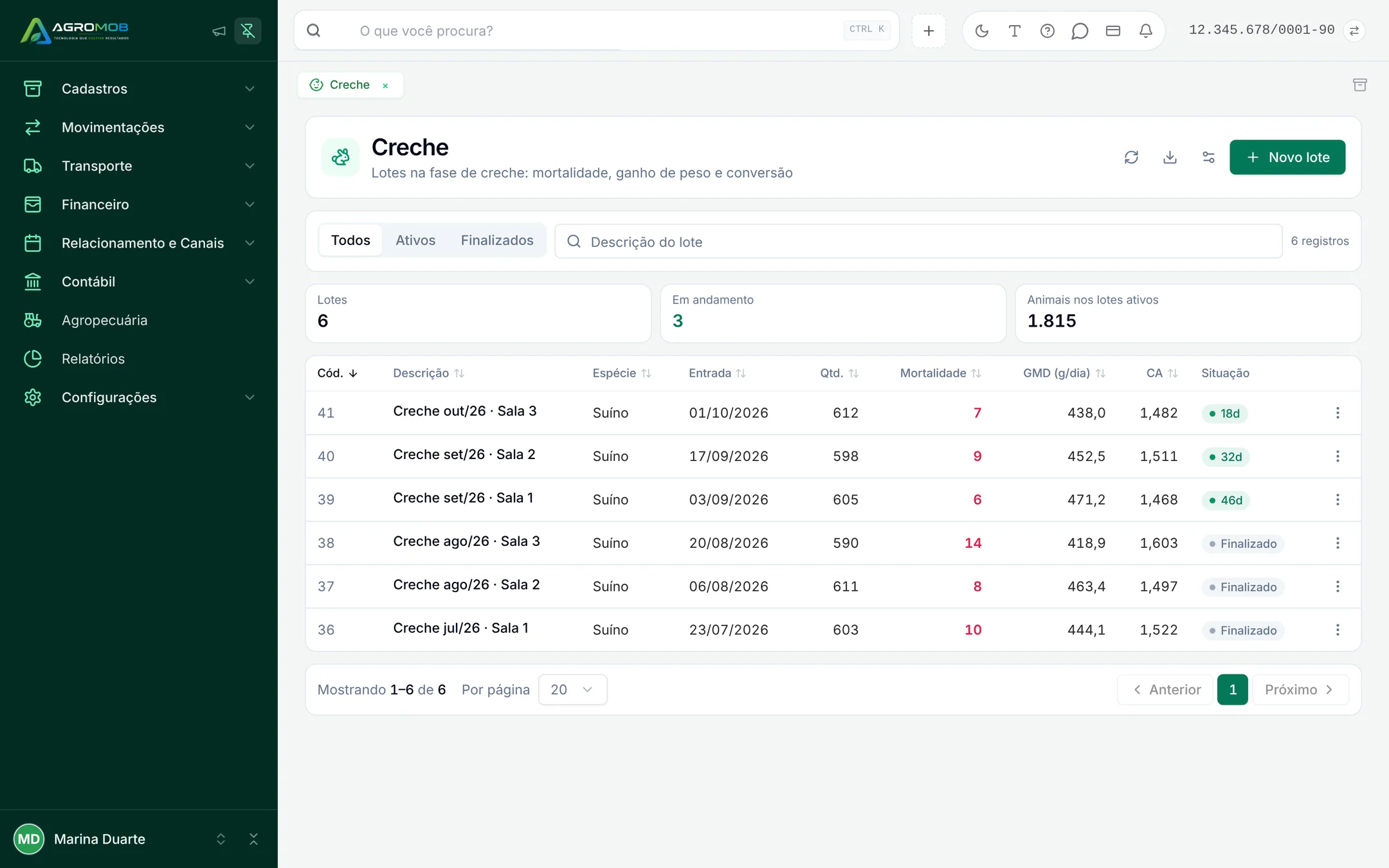Toggle dark mode moon icon
This screenshot has width=1389, height=868.
981,31
